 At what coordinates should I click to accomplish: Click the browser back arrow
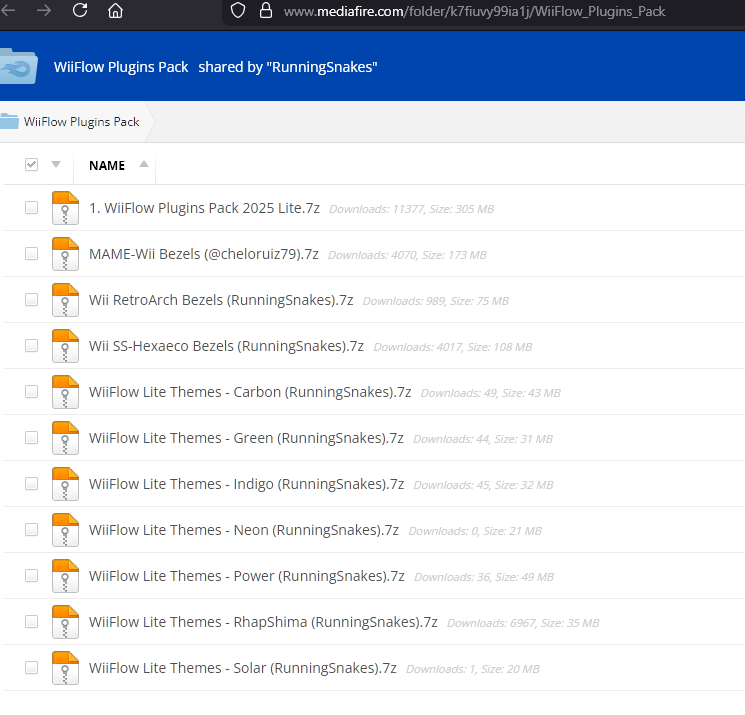8,10
